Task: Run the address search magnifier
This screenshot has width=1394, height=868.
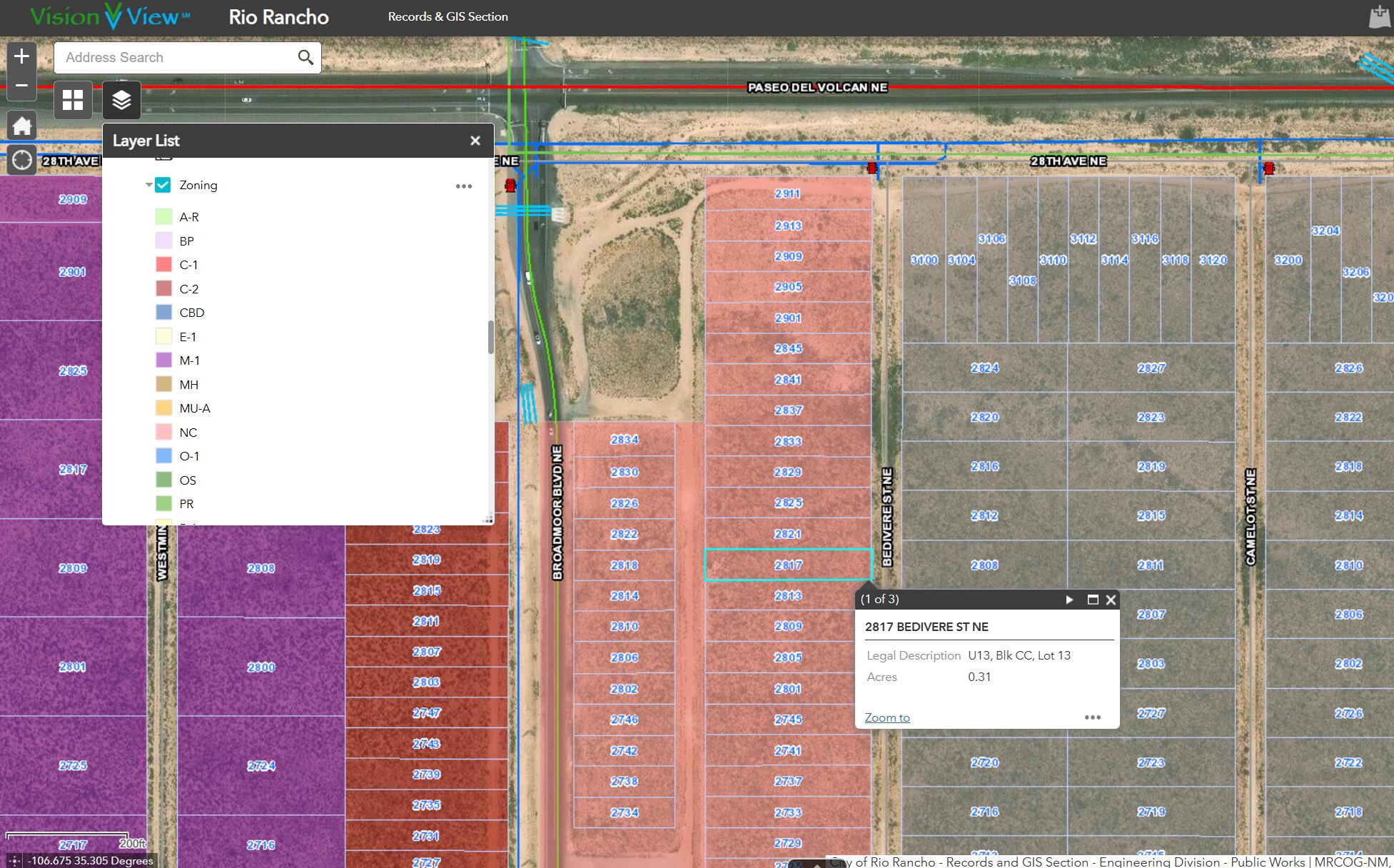Action: point(305,57)
